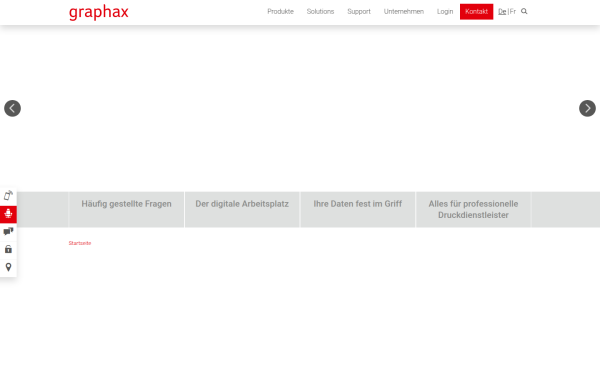Click the phone sidebar icon
Image resolution: width=600 pixels, height=375 pixels.
8,196
